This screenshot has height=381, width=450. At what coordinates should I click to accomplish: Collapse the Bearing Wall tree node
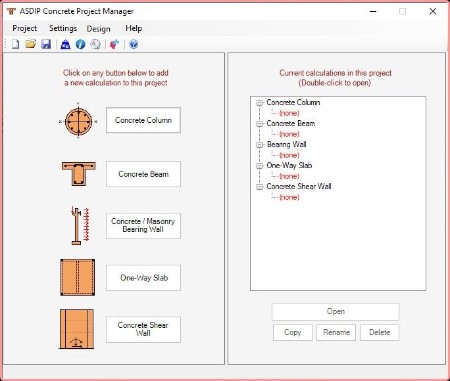click(259, 145)
